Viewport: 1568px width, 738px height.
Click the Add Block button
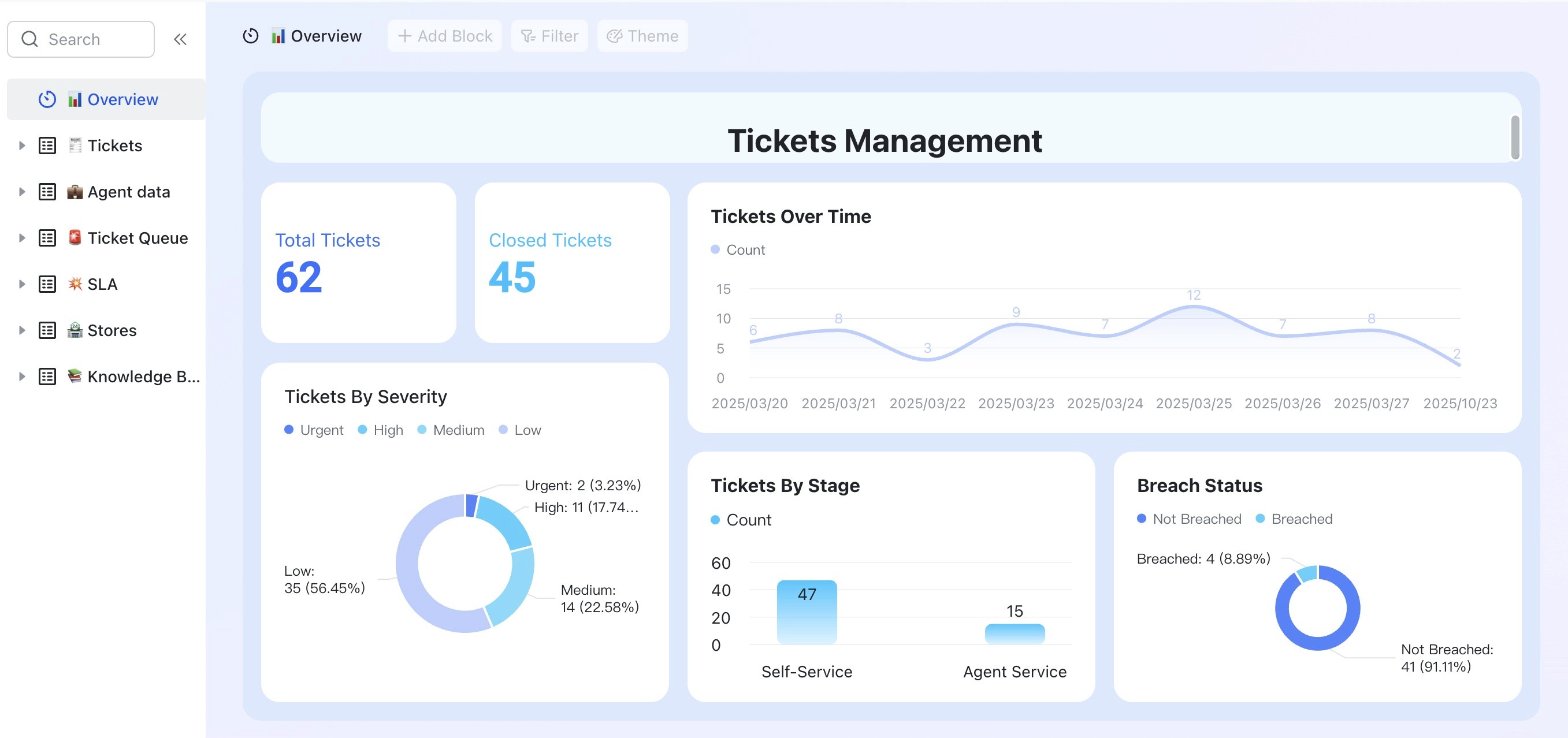point(444,36)
